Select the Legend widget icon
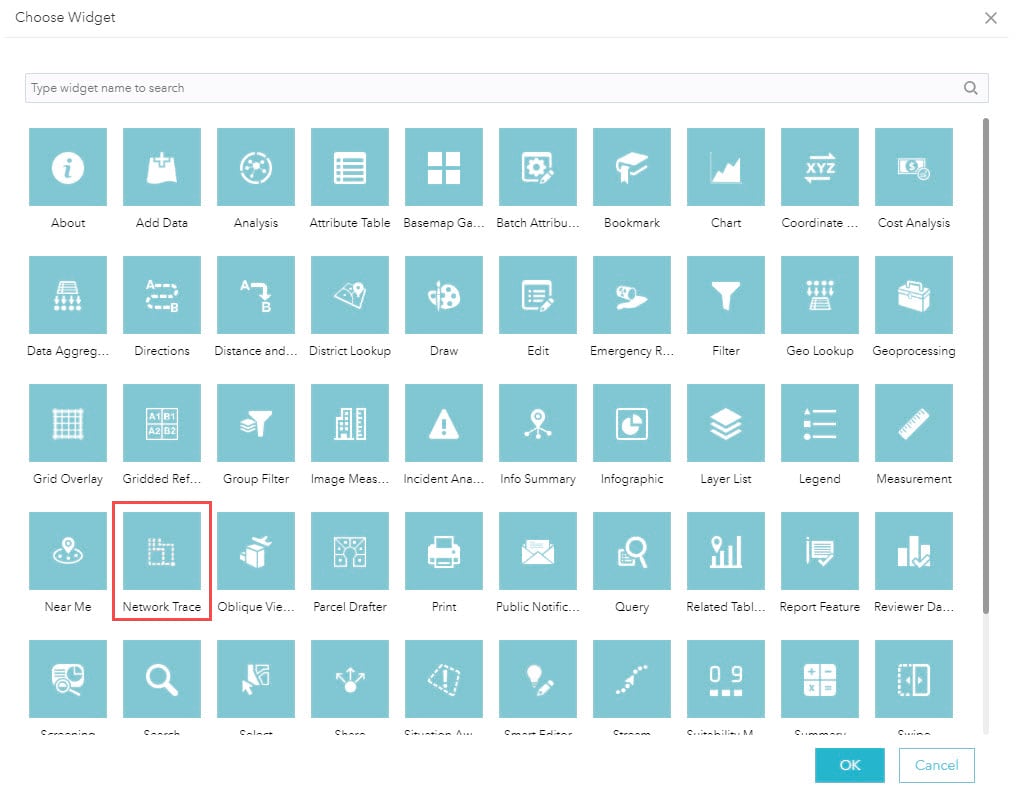Screen dimensions: 1017x797 (x=820, y=423)
